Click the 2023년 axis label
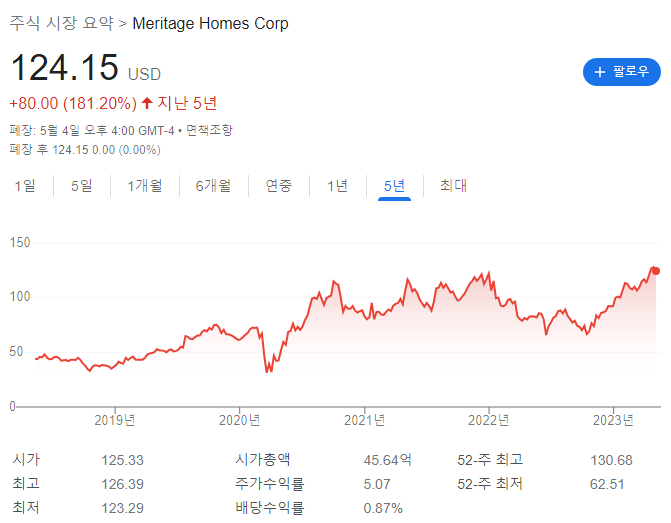This screenshot has width=671, height=523. (x=613, y=420)
